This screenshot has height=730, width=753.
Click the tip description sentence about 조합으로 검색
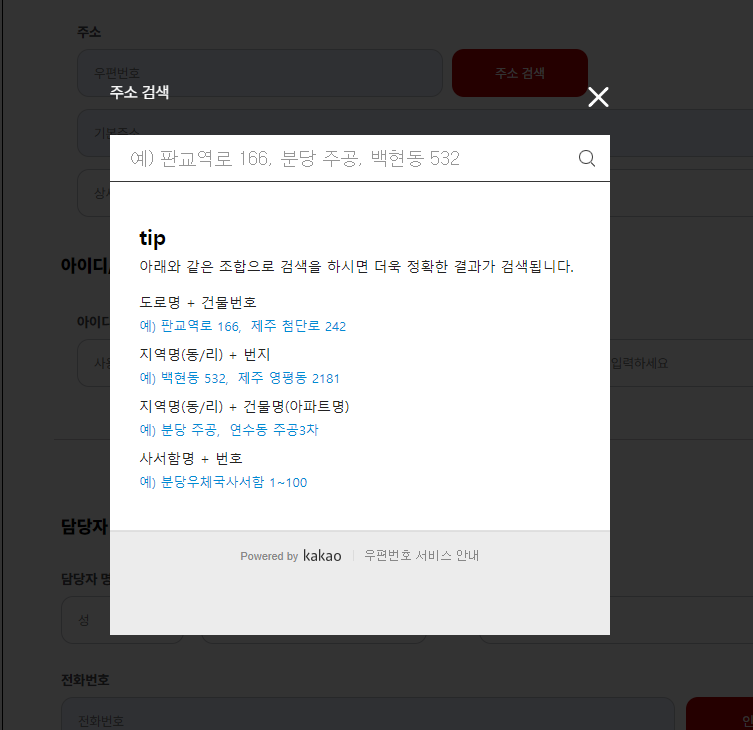(x=356, y=266)
